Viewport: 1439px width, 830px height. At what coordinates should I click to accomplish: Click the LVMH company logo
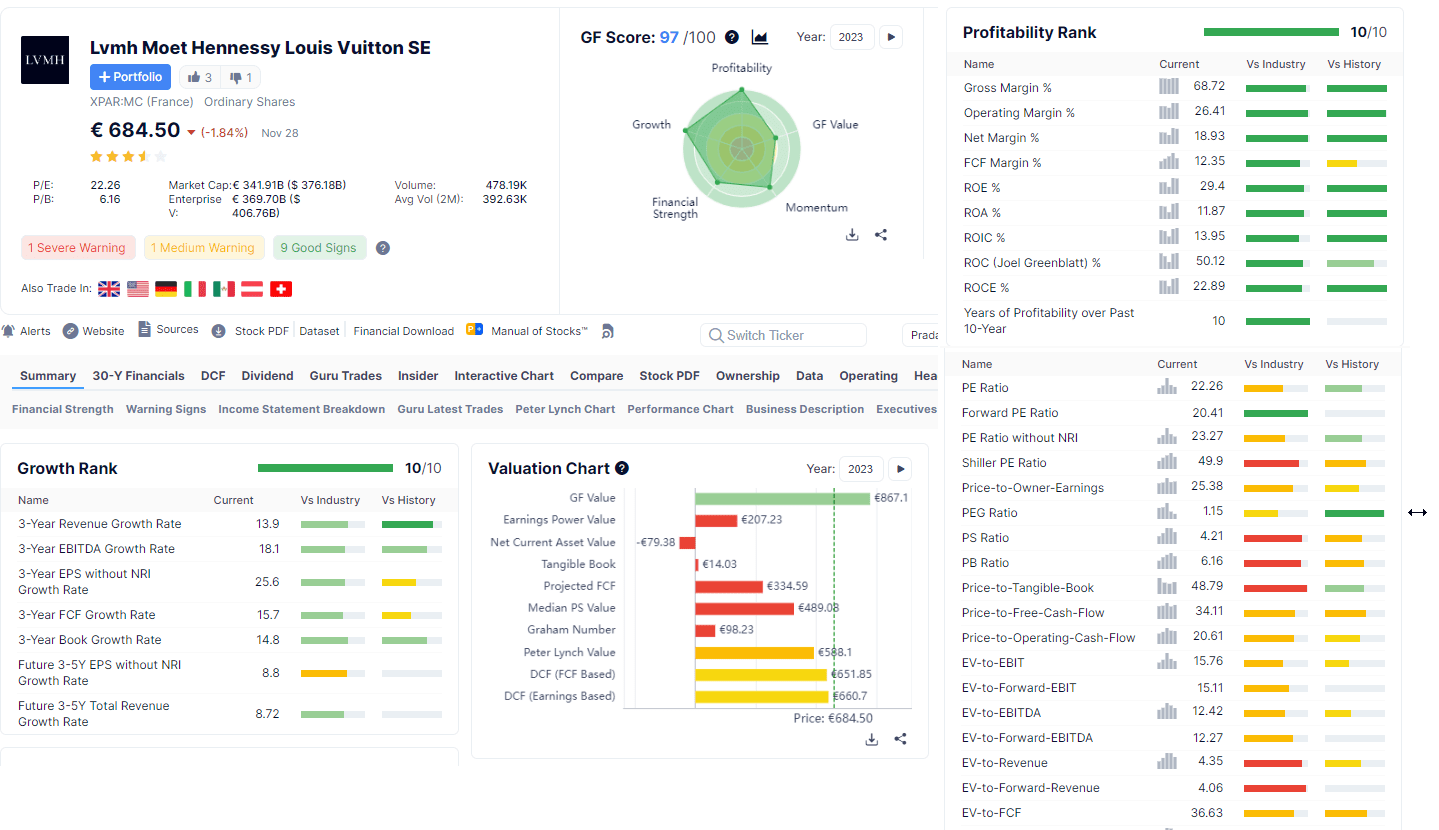[45, 60]
